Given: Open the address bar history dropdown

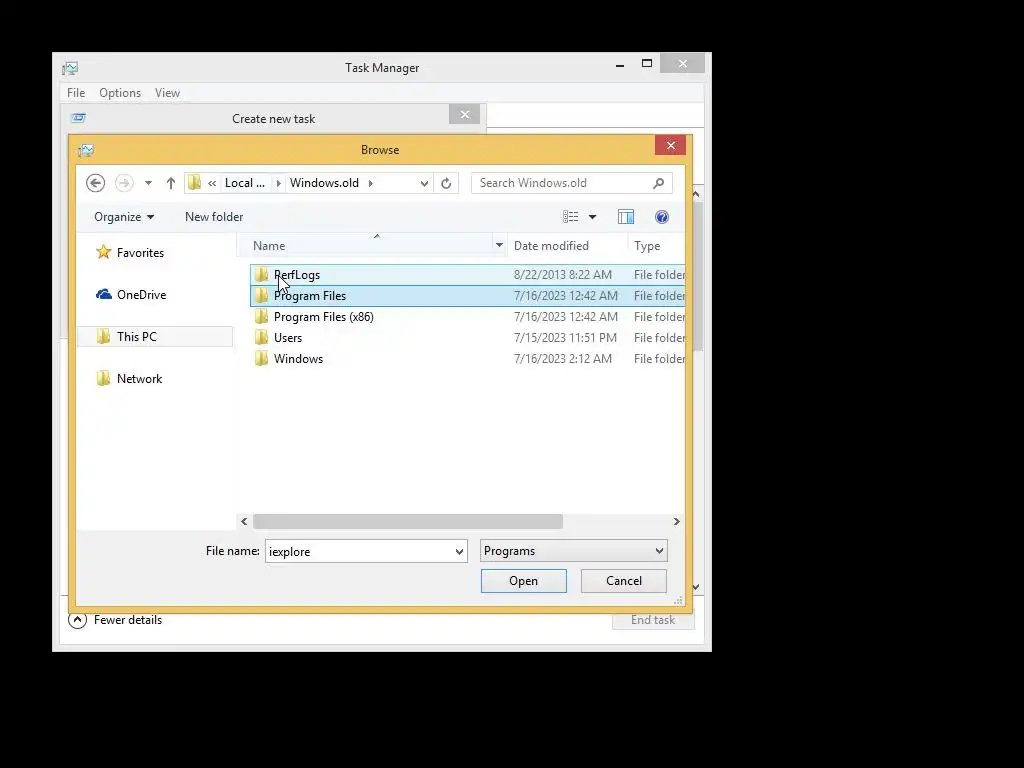Looking at the screenshot, I should 424,184.
